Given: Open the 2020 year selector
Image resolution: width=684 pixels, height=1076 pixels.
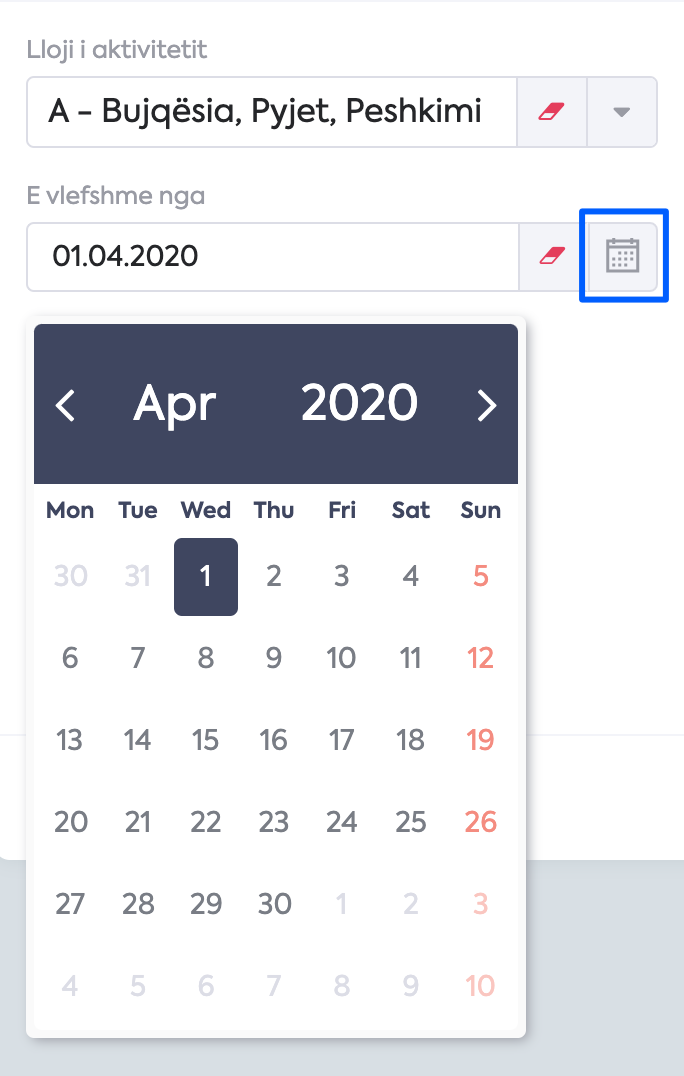Looking at the screenshot, I should tap(359, 402).
